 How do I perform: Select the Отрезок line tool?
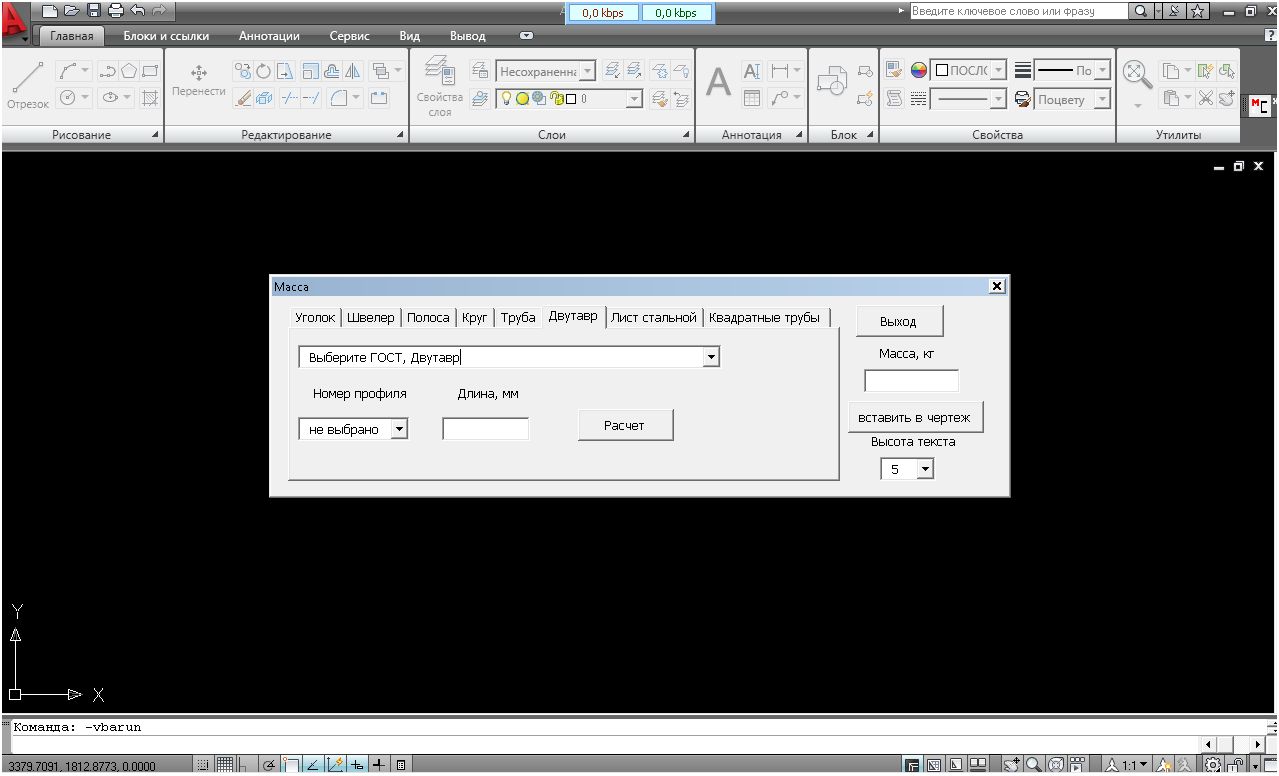click(x=27, y=84)
